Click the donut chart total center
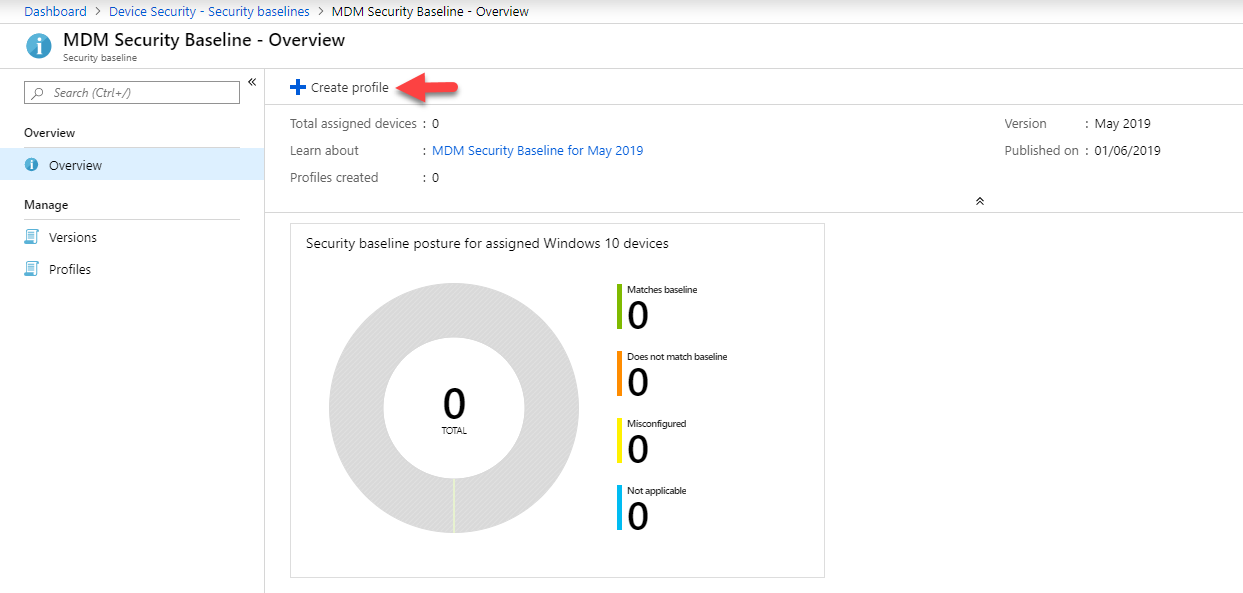 454,408
